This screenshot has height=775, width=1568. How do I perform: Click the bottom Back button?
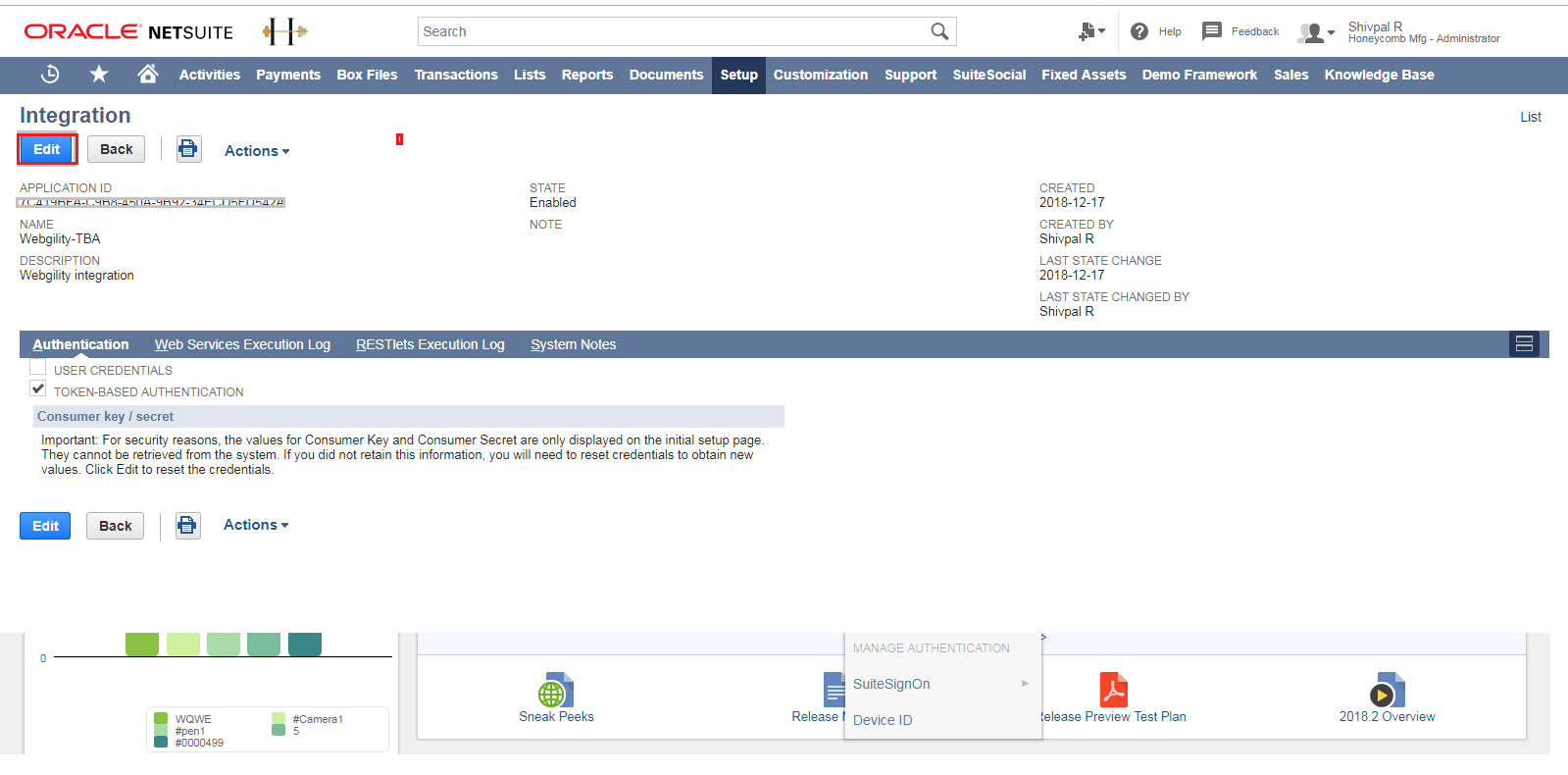pos(116,526)
